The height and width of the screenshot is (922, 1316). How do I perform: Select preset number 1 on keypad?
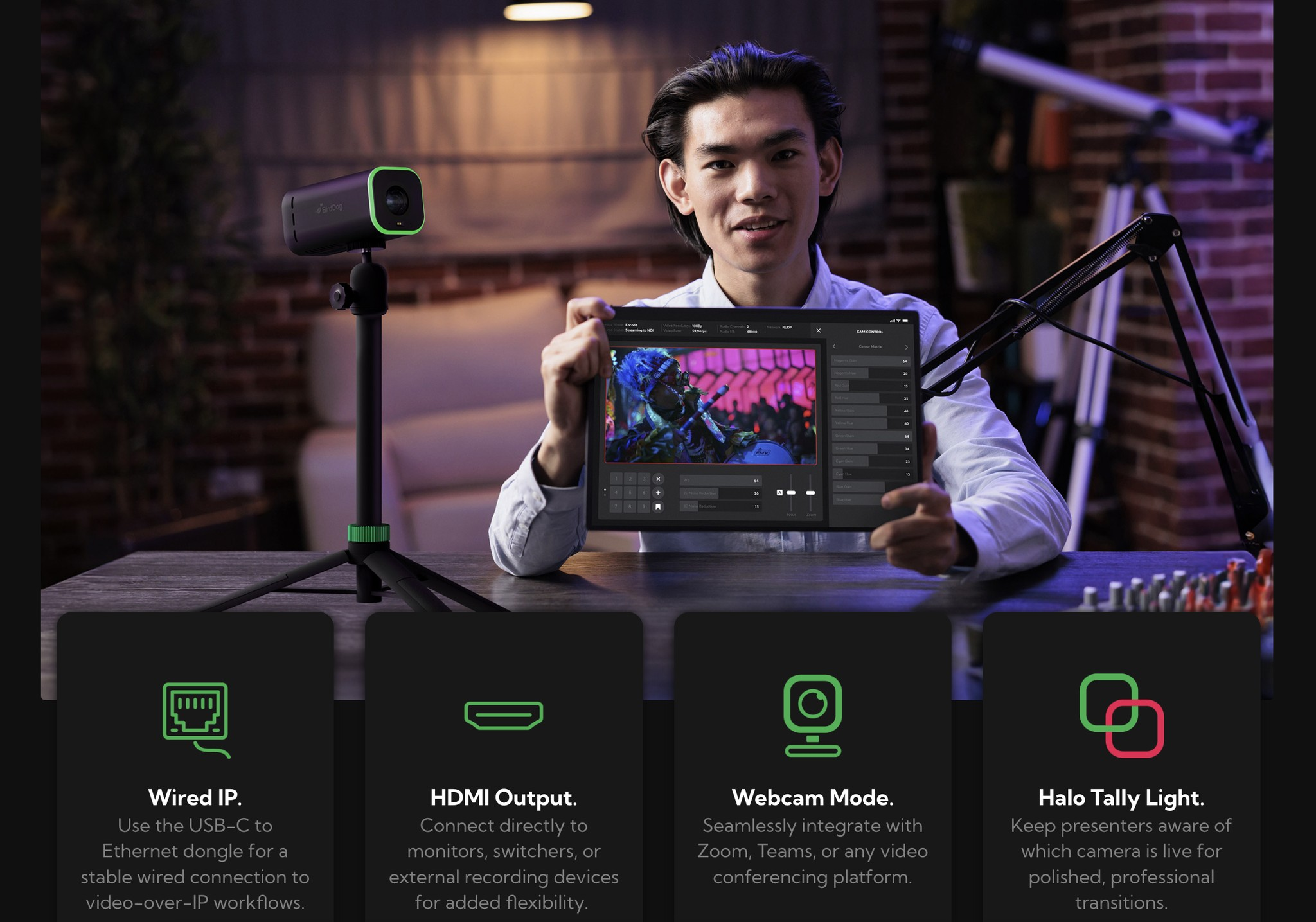616,479
